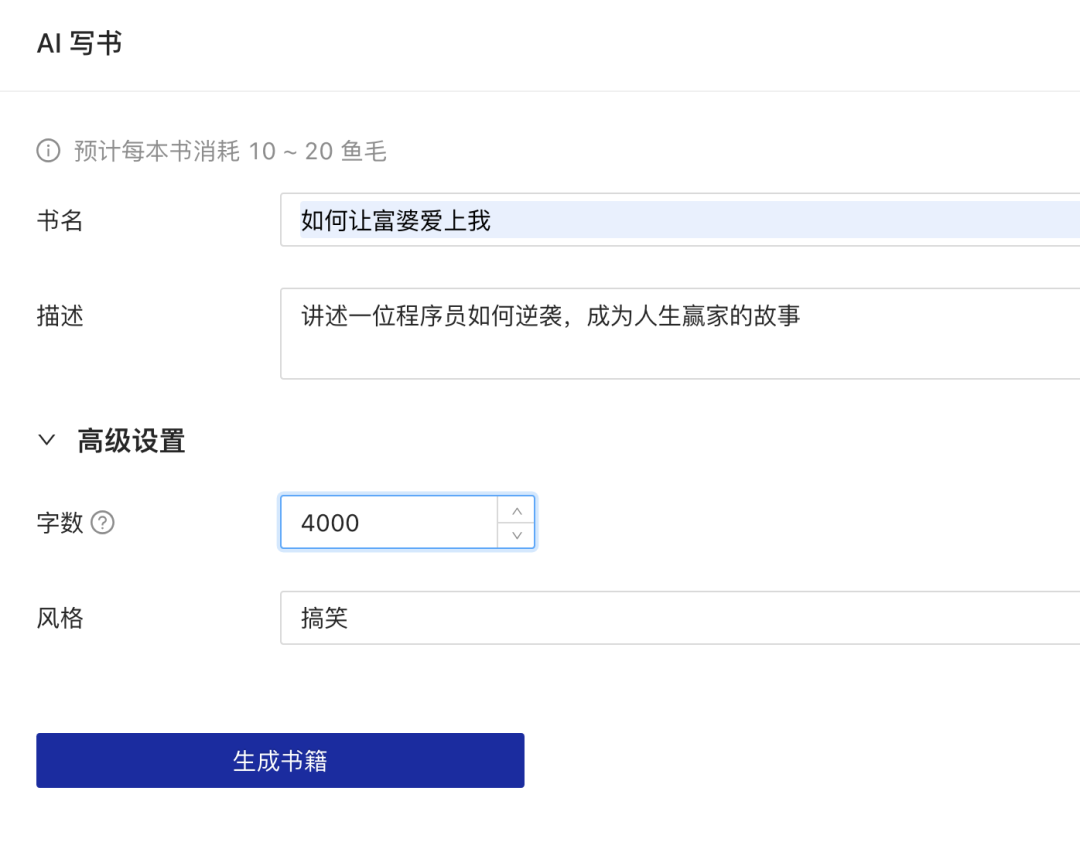Click the 书名 field label

(x=60, y=221)
